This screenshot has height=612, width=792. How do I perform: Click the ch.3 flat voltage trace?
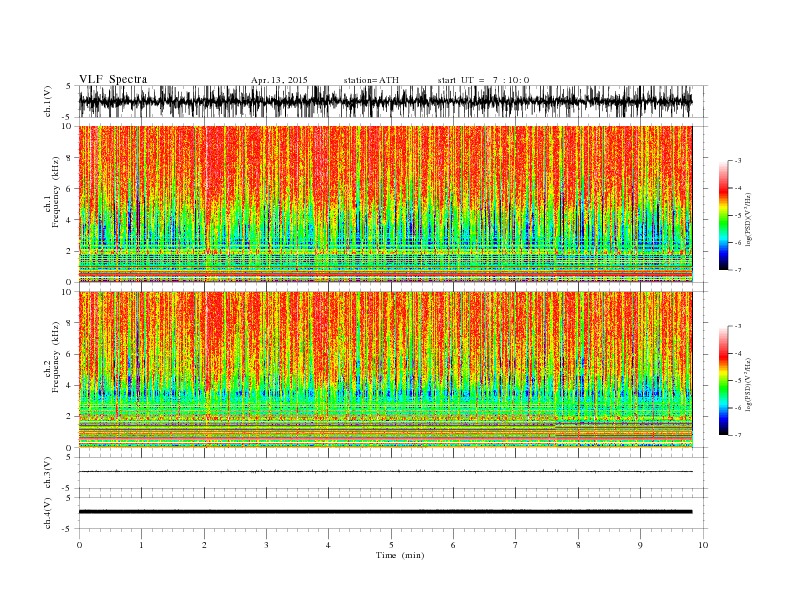(x=385, y=472)
